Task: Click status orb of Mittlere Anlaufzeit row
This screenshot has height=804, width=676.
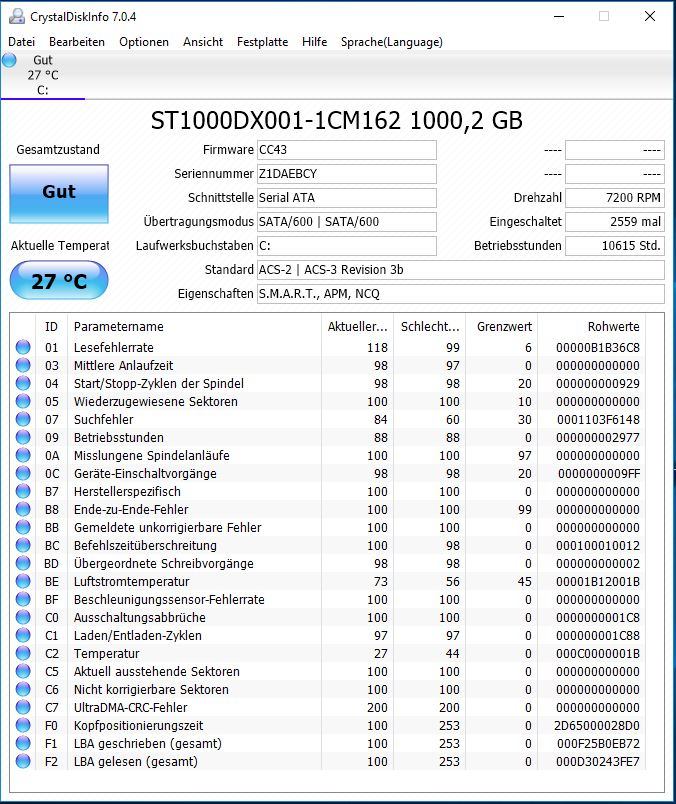Action: pos(23,365)
